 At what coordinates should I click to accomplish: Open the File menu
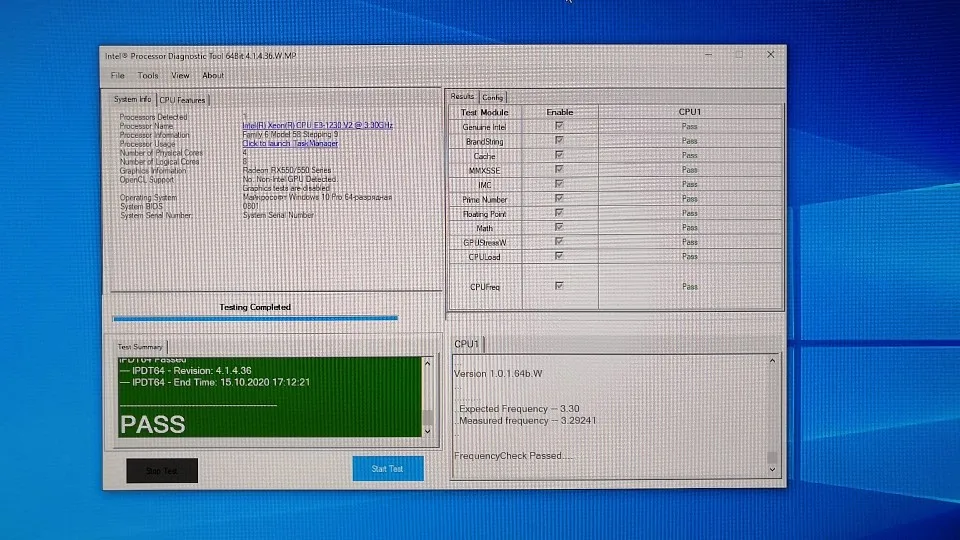[x=118, y=75]
